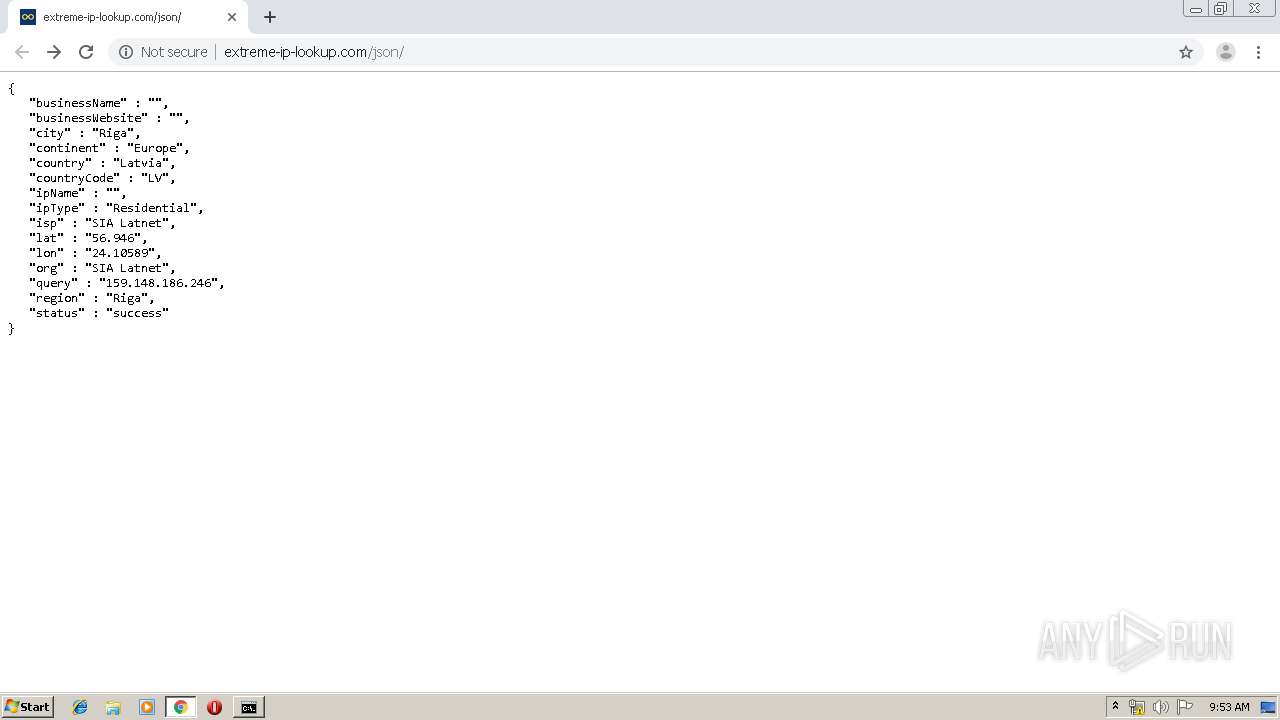Click the "businessName" line
The image size is (1280, 720).
coord(99,103)
